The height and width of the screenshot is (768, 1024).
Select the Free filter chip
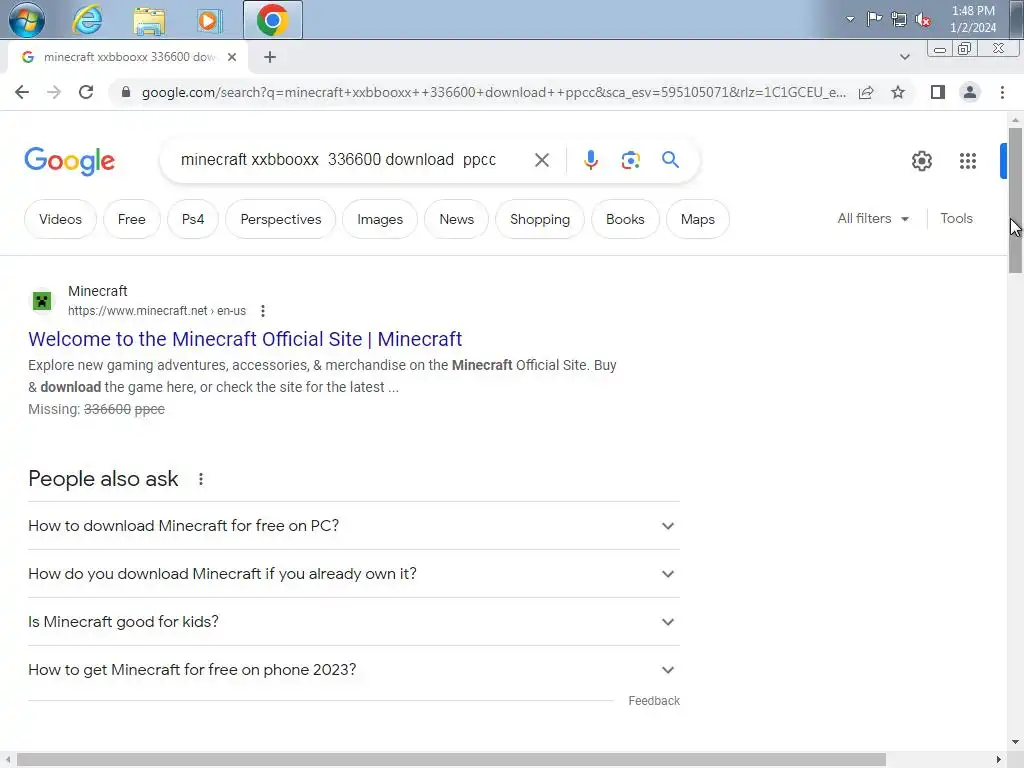point(131,219)
